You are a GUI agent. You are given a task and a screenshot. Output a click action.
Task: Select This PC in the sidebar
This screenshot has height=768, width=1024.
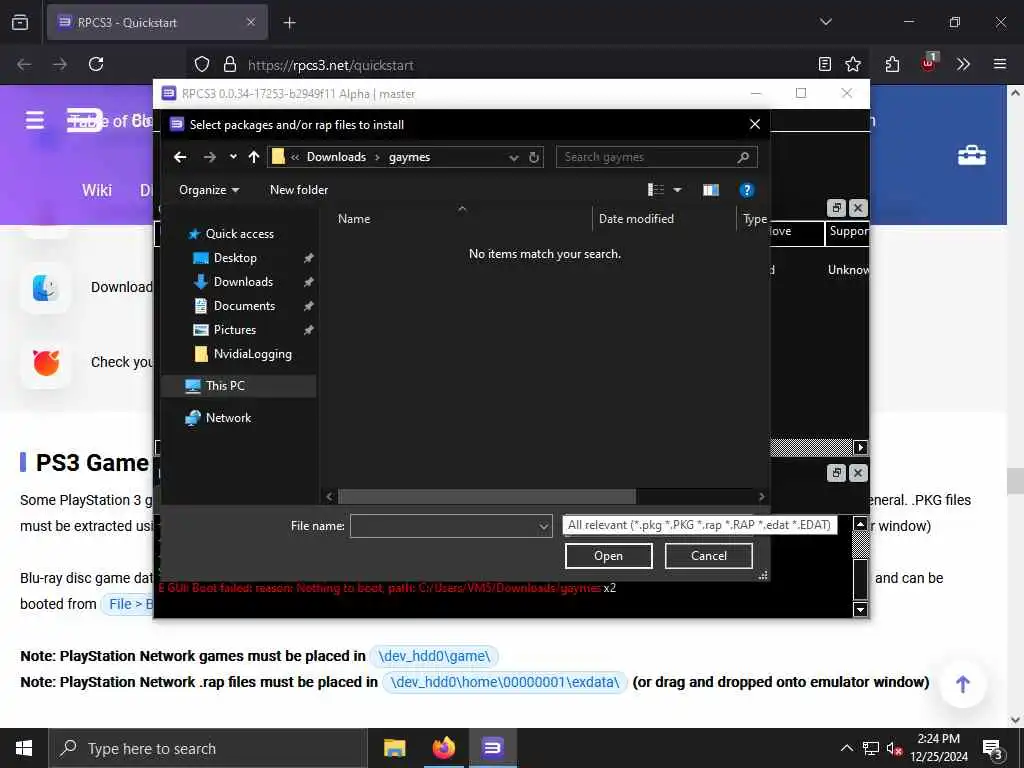(x=239, y=386)
